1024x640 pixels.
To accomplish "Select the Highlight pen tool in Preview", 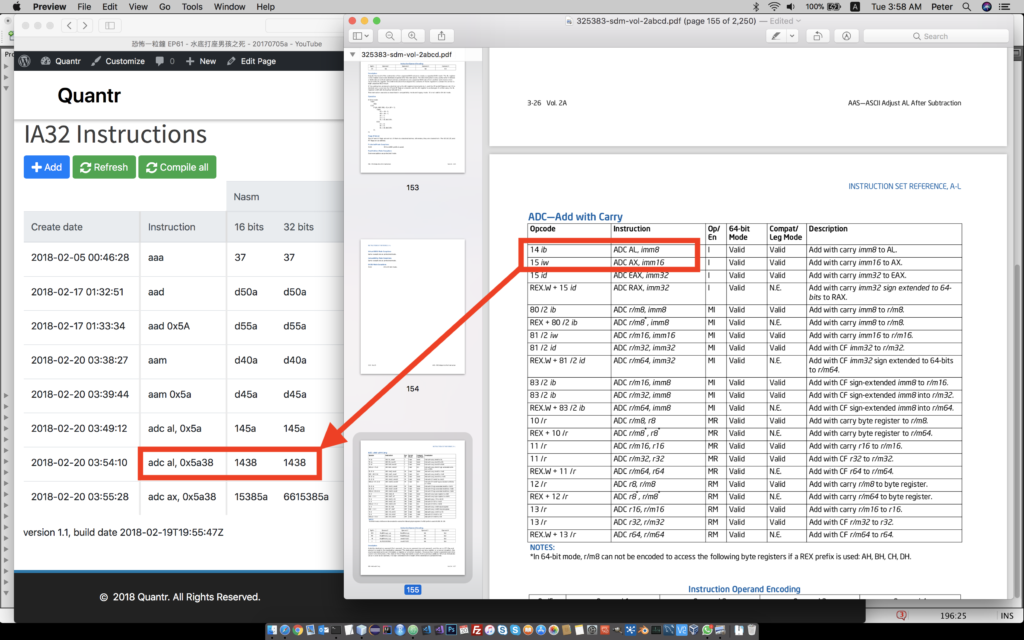I will pyautogui.click(x=775, y=36).
